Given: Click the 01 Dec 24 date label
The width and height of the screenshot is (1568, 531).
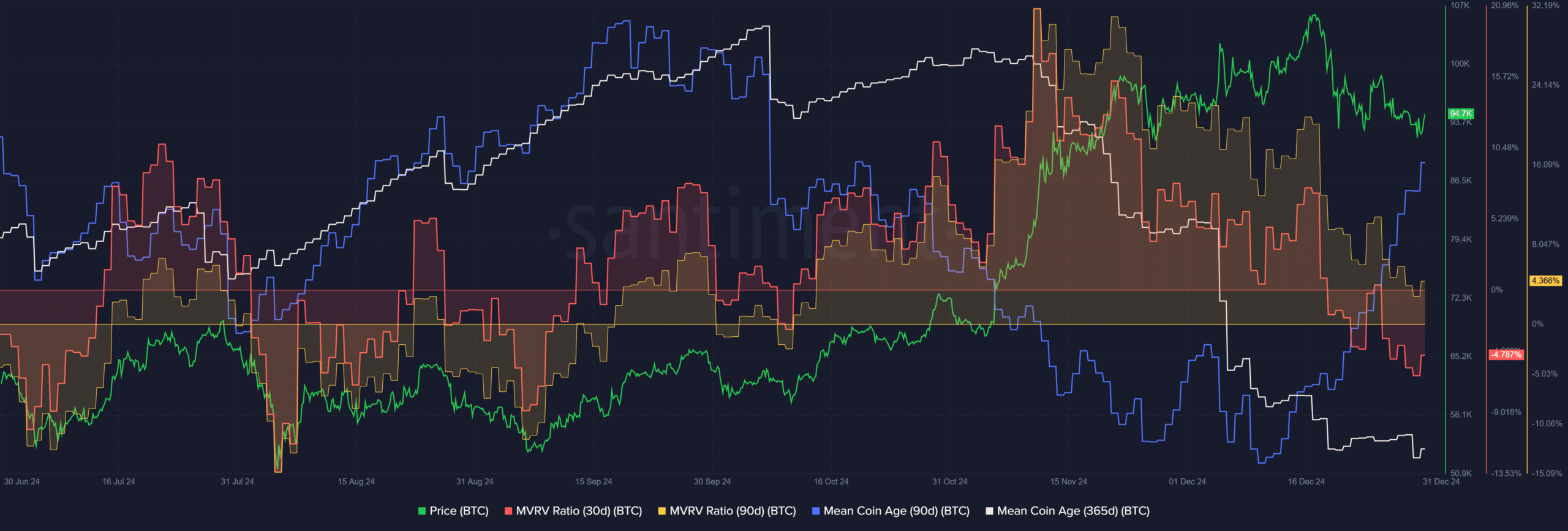Looking at the screenshot, I should pyautogui.click(x=1187, y=481).
